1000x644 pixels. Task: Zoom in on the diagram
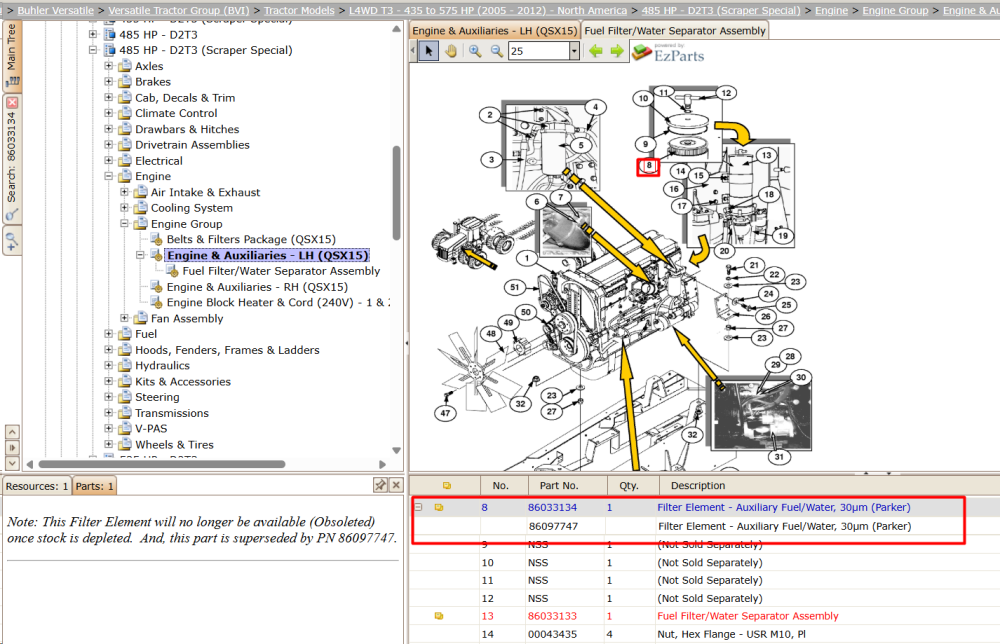tap(475, 51)
